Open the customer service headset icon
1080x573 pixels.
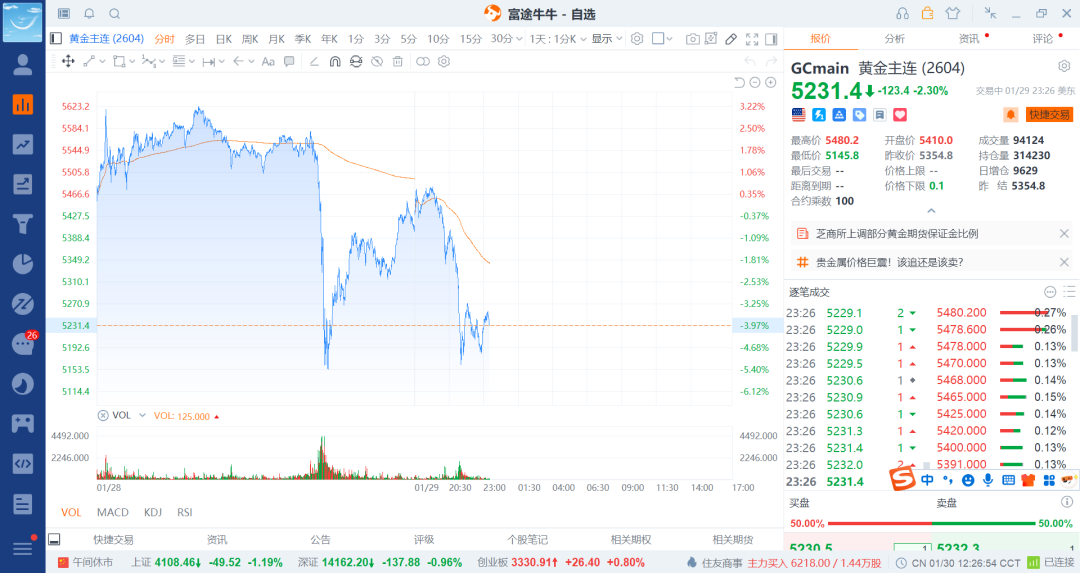pyautogui.click(x=902, y=14)
